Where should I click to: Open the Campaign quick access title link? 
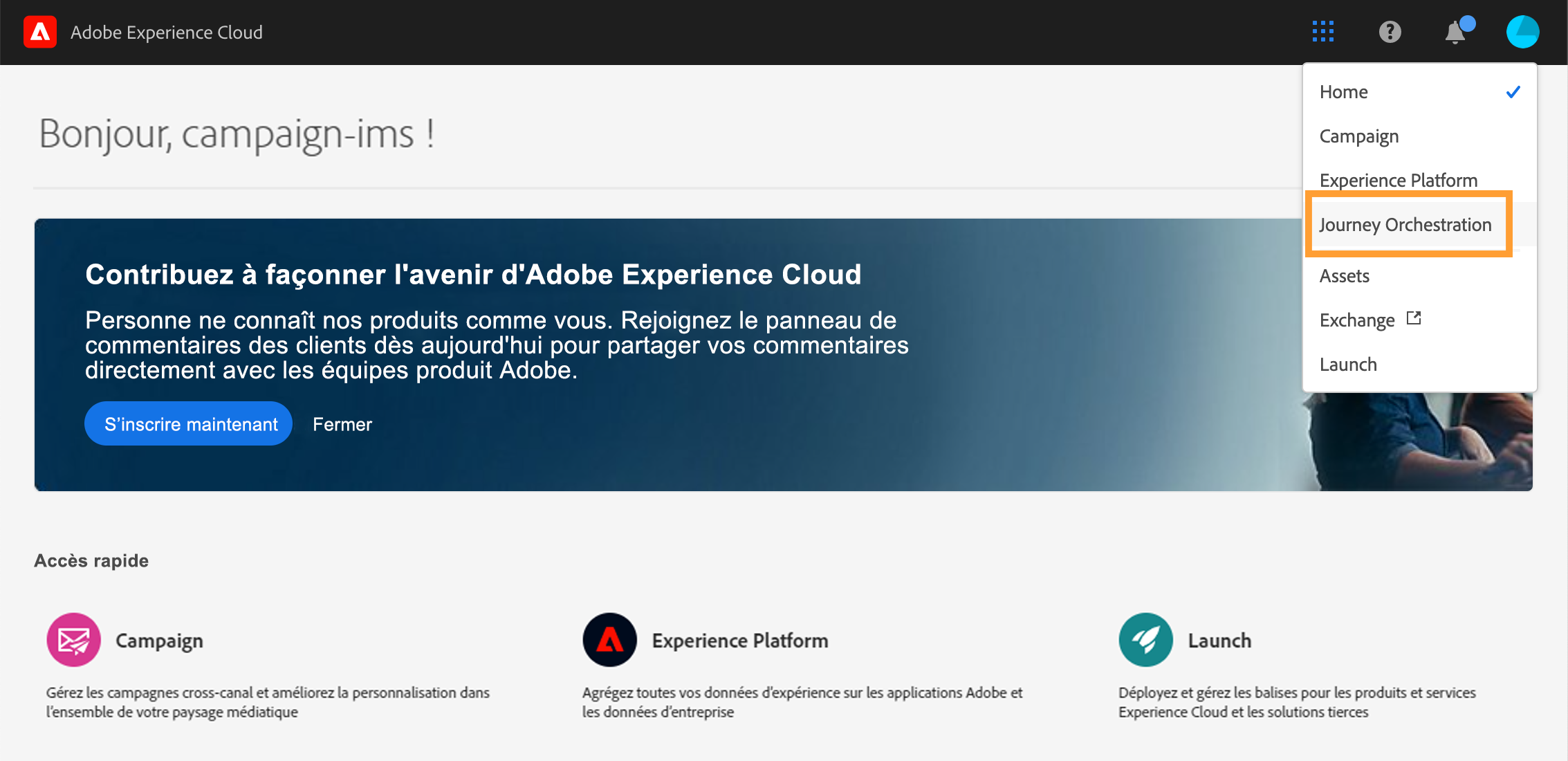click(x=159, y=641)
